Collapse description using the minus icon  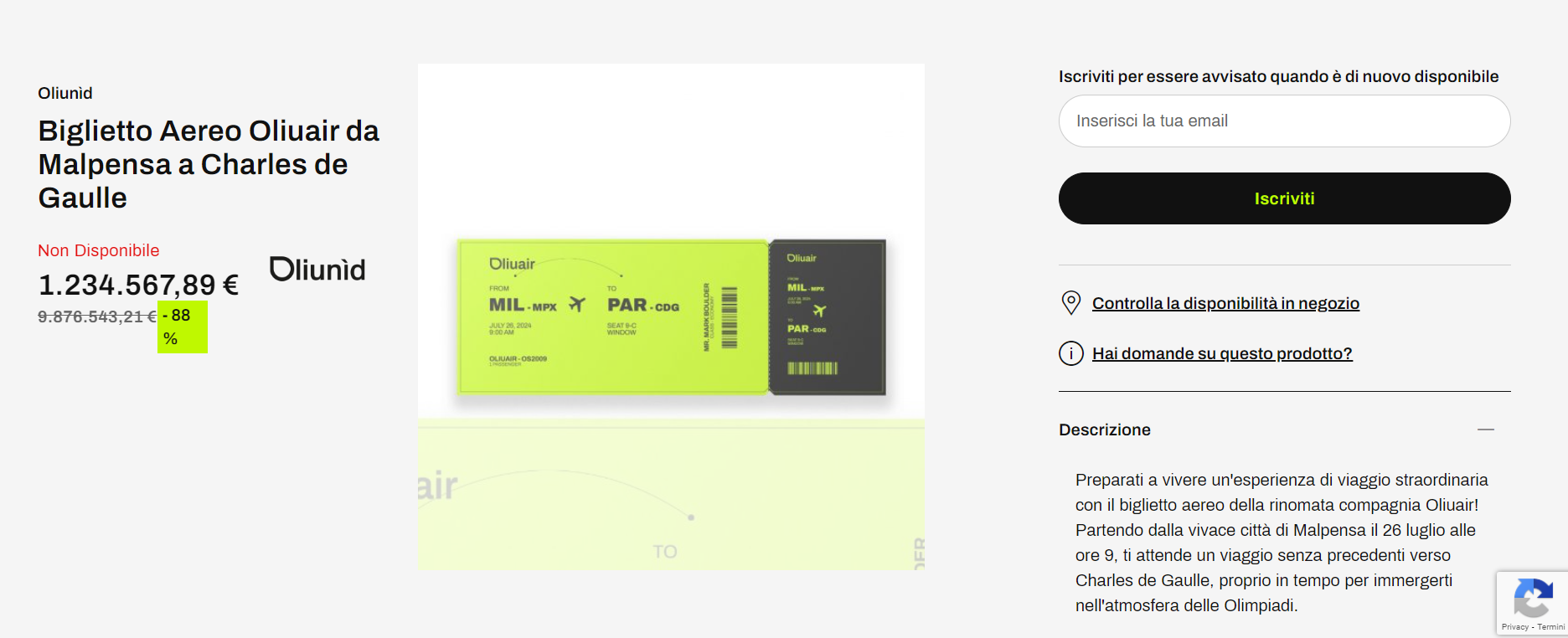[1485, 430]
